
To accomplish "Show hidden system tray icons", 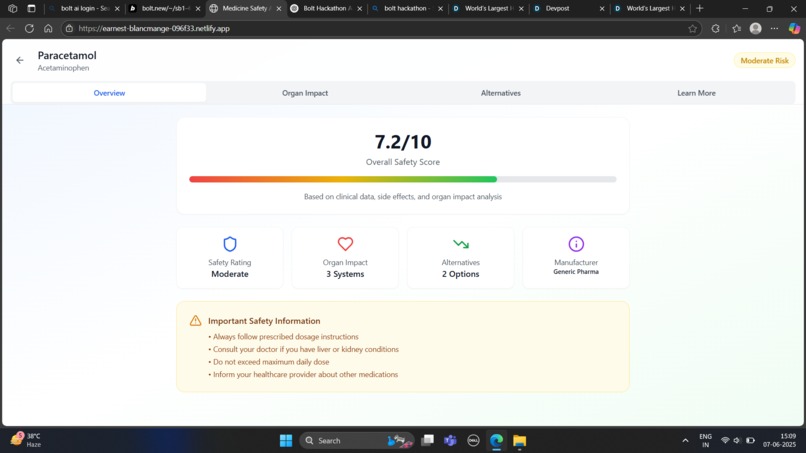I will click(685, 441).
